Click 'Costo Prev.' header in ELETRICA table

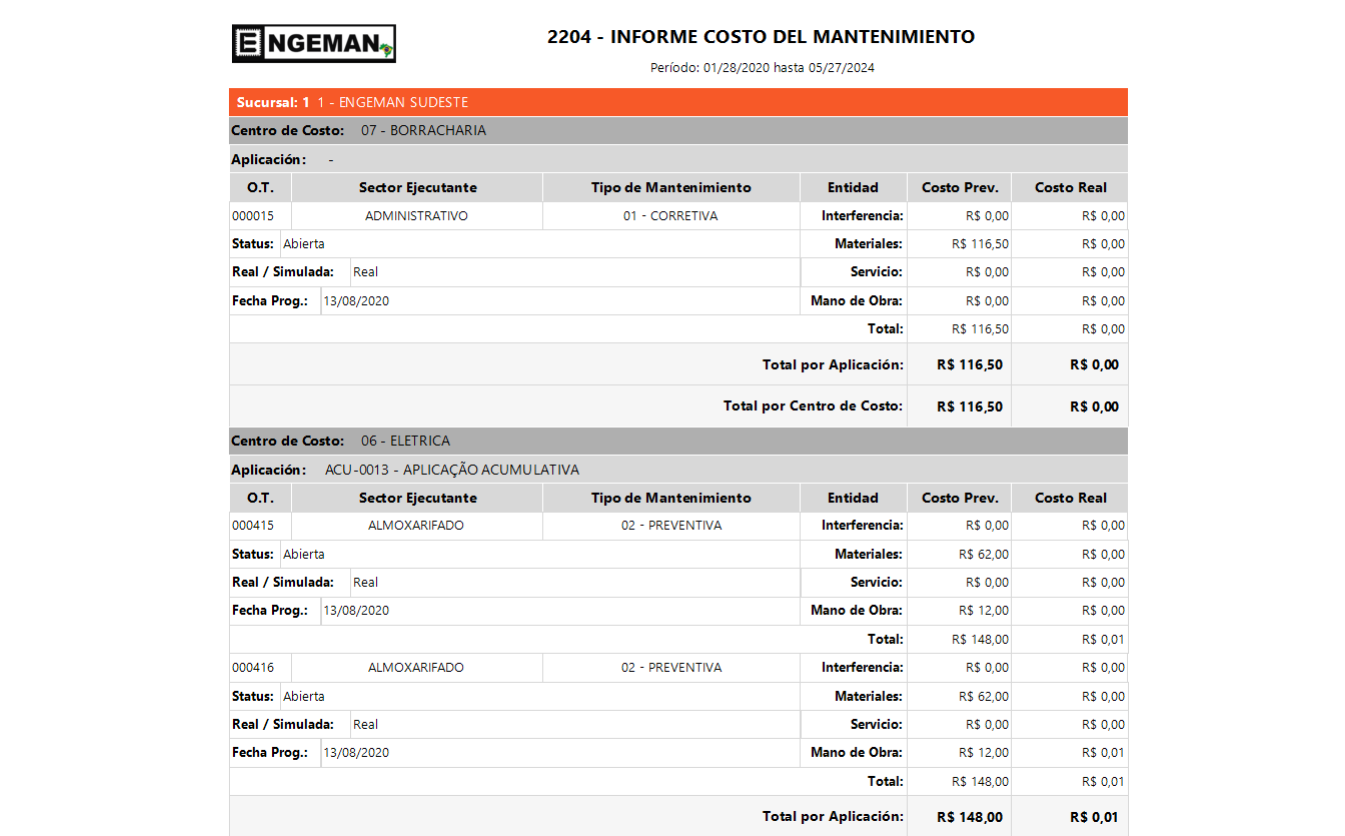pos(960,498)
